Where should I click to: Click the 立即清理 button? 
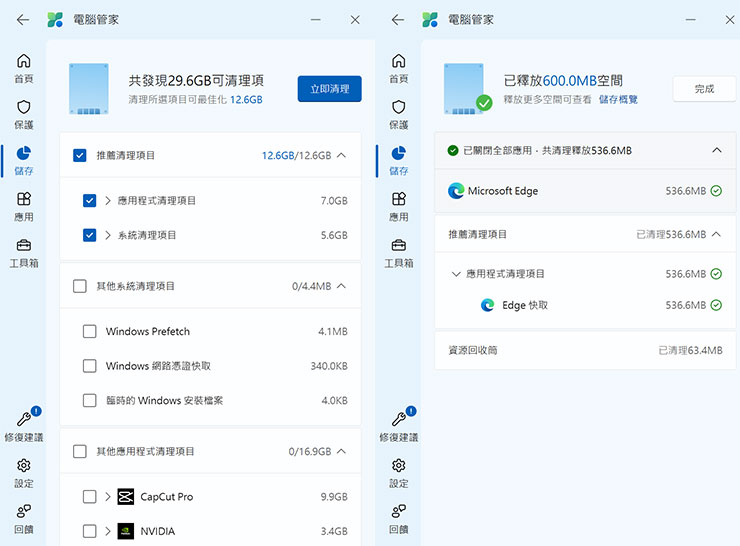[x=329, y=89]
